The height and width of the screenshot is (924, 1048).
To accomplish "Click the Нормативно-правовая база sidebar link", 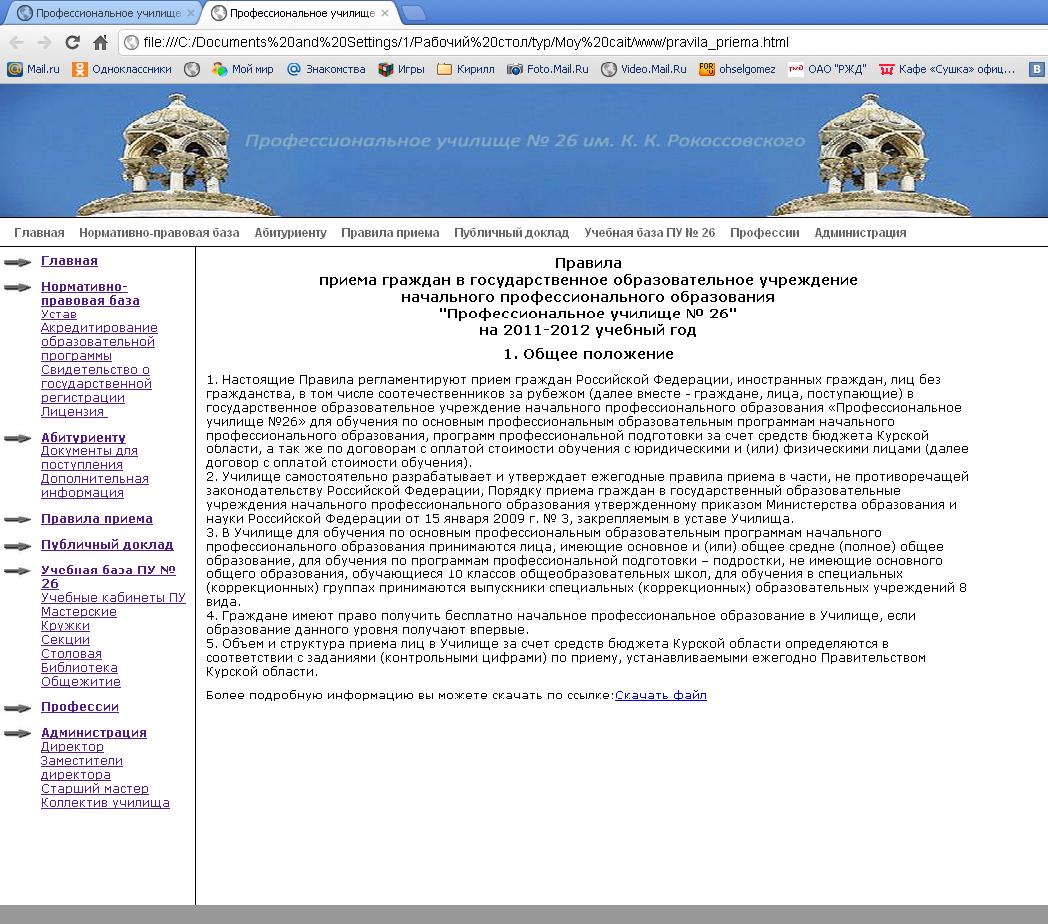I will [90, 294].
